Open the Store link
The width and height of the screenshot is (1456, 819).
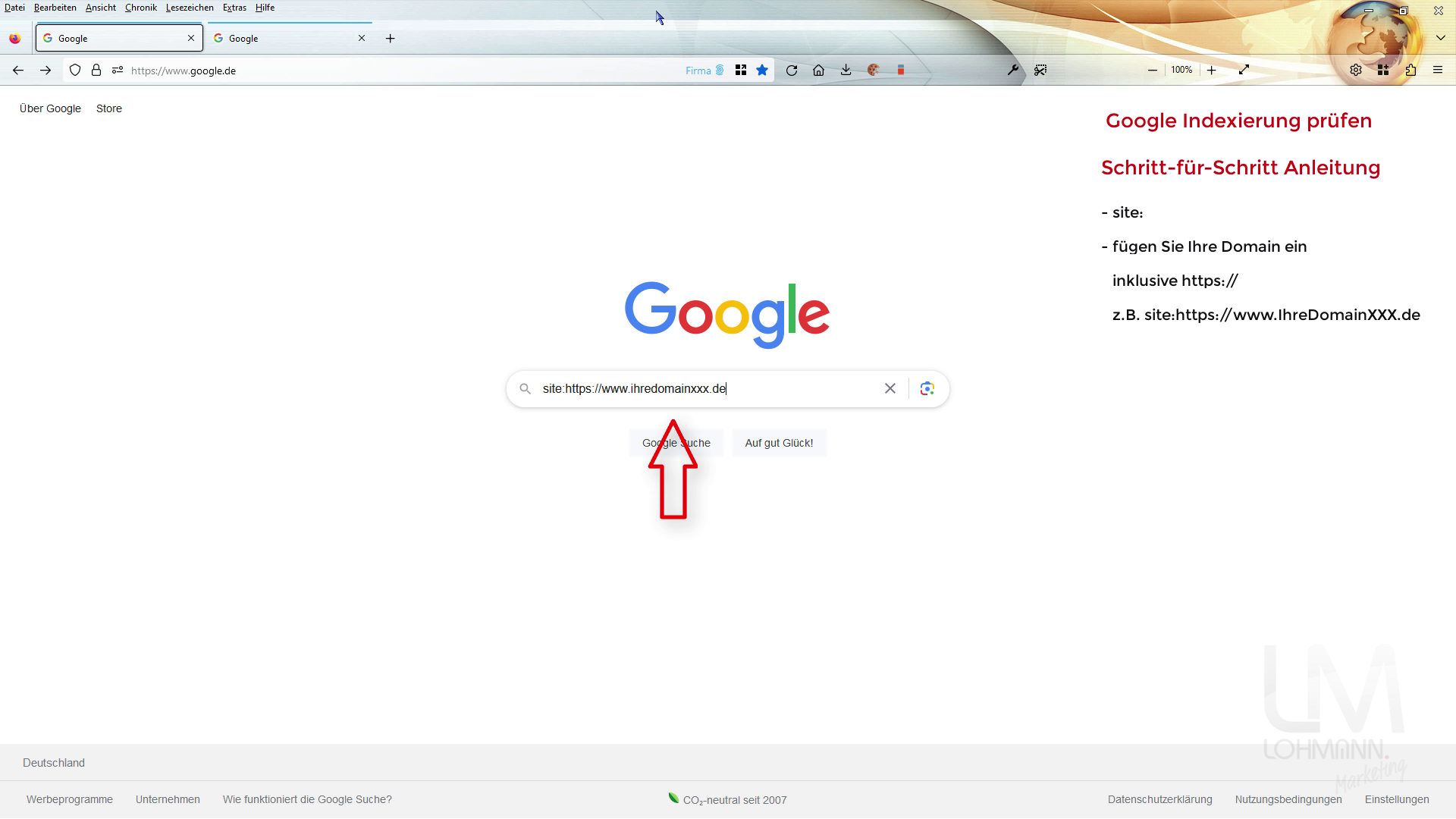pos(109,108)
